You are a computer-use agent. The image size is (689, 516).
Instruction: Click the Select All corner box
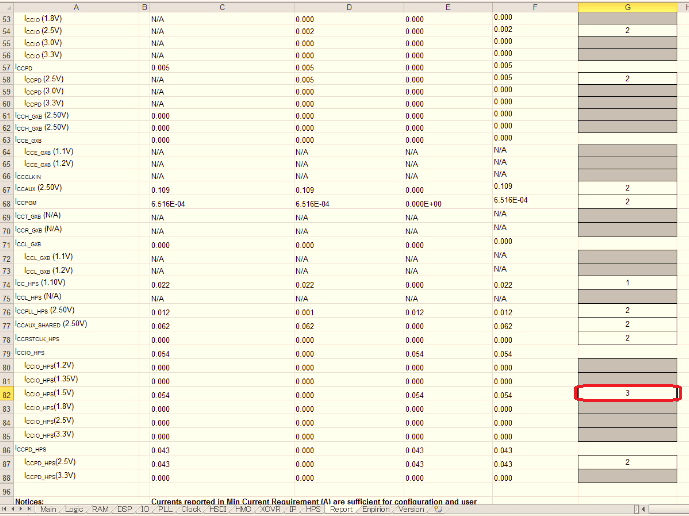coord(7,7)
